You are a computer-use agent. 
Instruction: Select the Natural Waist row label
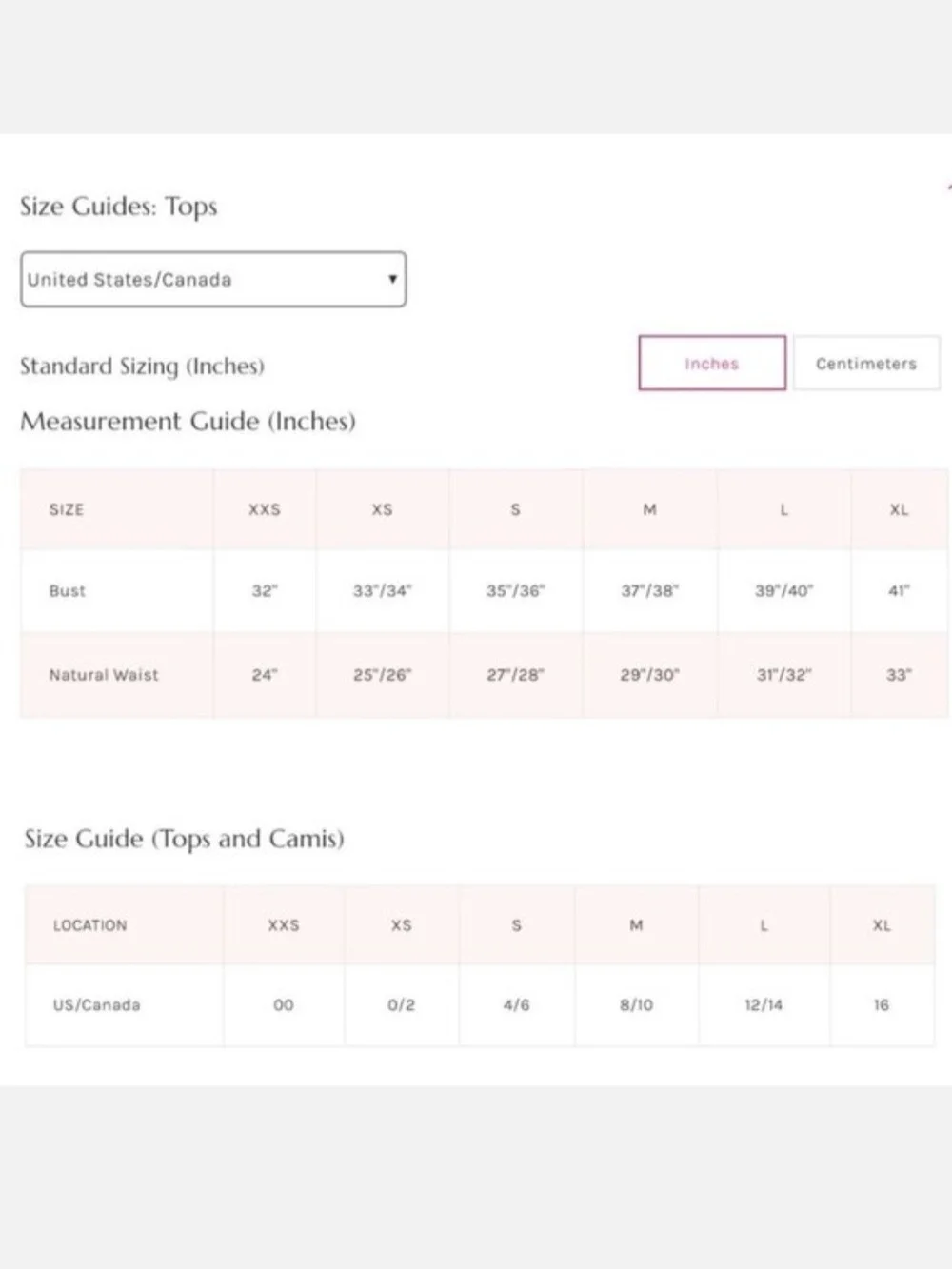[x=104, y=674]
